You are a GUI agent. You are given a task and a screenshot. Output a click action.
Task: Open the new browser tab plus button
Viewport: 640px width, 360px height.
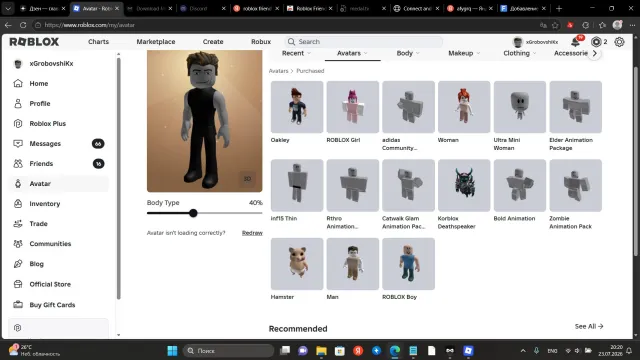[559, 8]
